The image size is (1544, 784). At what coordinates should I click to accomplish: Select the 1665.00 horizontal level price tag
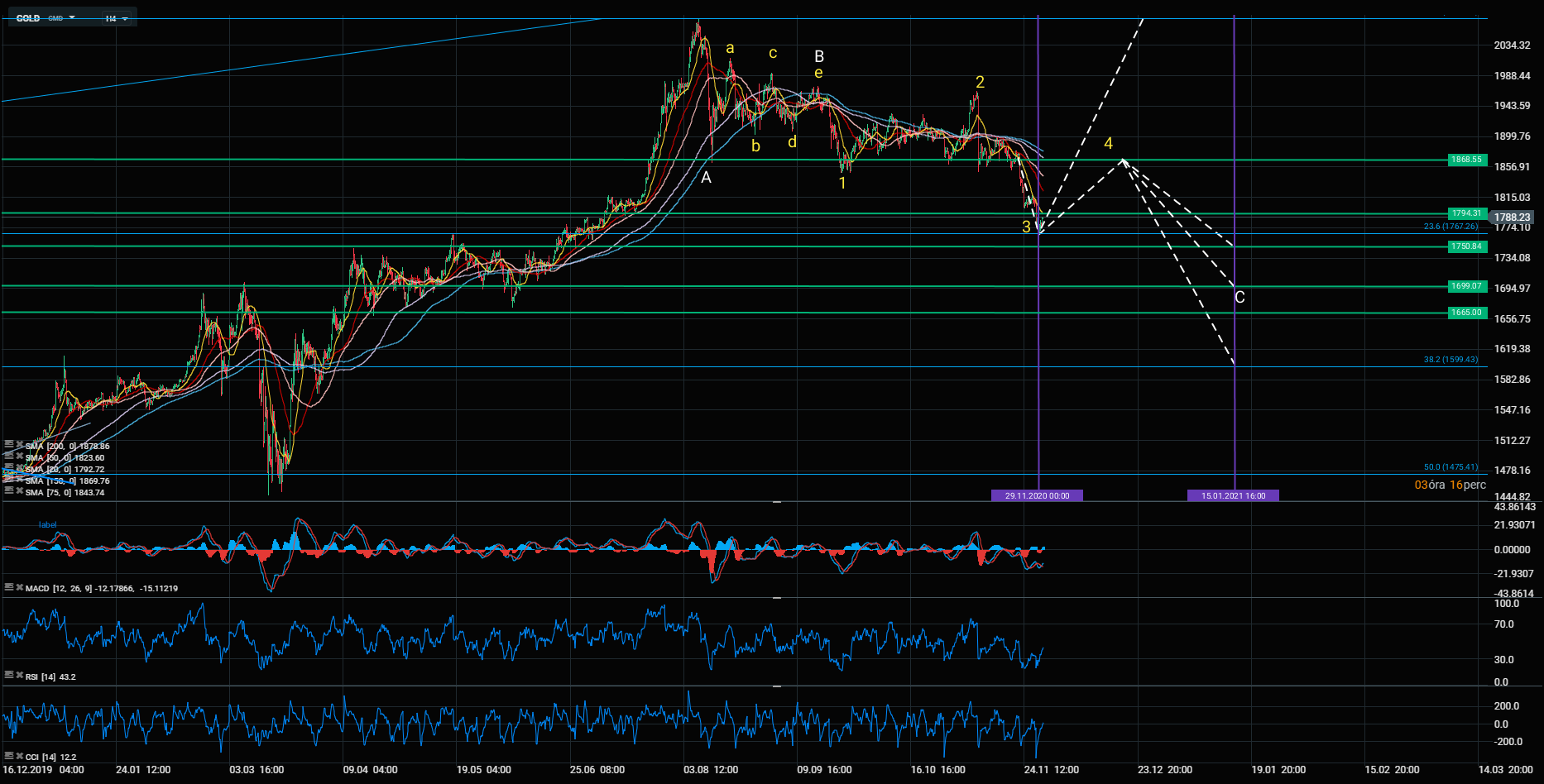1466,313
